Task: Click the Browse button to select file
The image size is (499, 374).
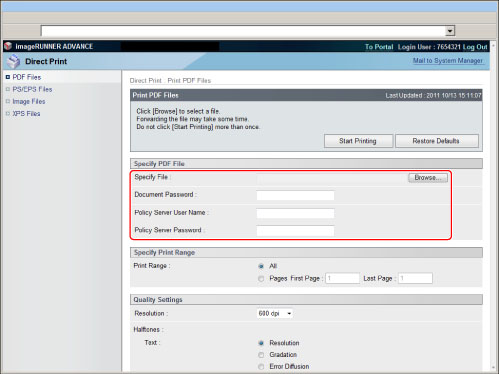Action: point(428,178)
